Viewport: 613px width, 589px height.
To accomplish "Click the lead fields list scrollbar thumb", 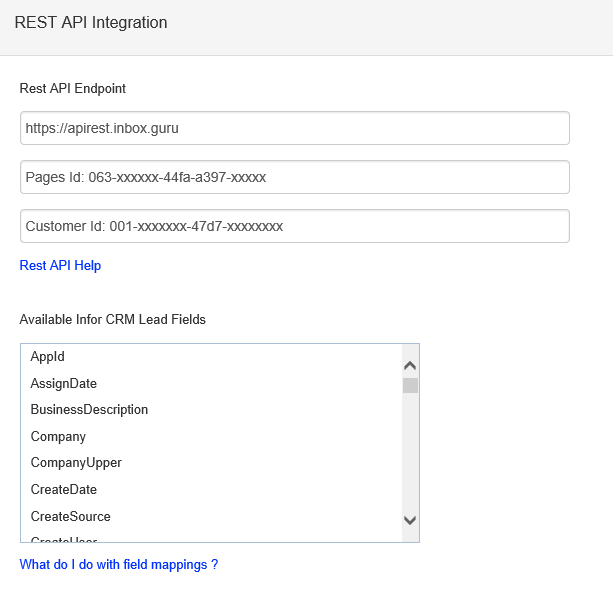I will point(410,385).
